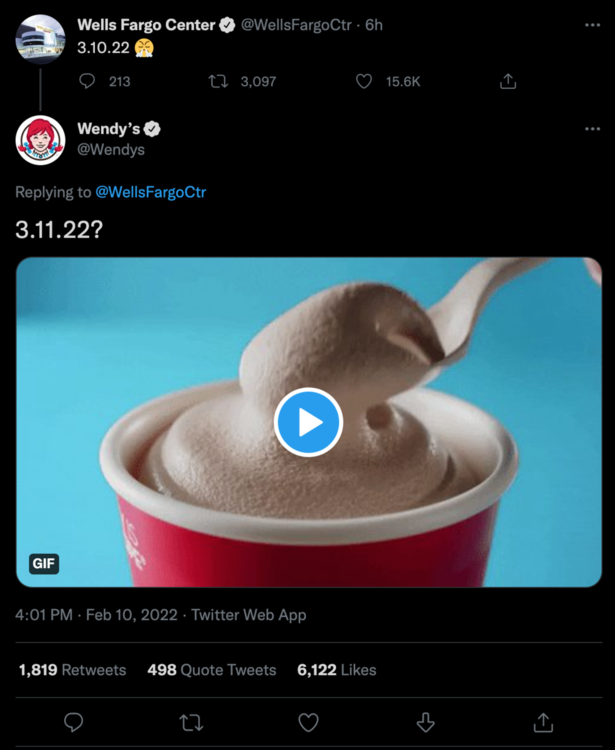The width and height of the screenshot is (615, 750).
Task: Like the Wells Fargo Center tweet
Action: point(364,81)
